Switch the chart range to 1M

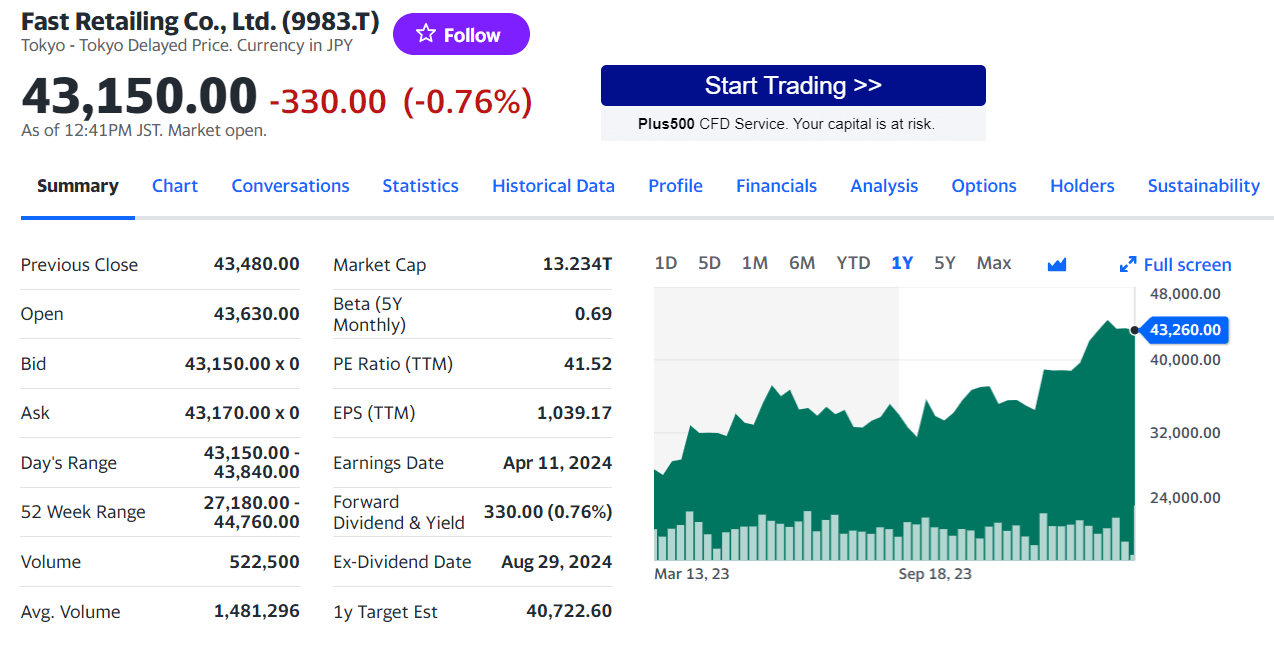point(754,263)
